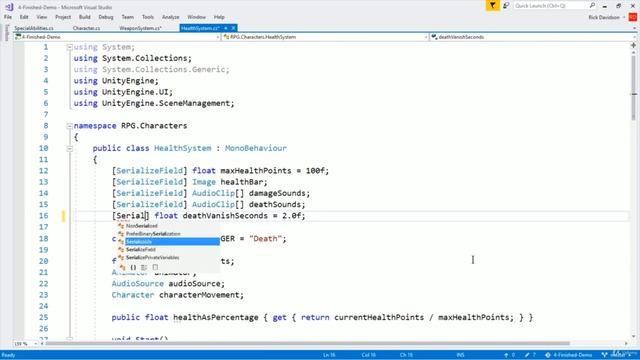Click the audioSource field on line 22
The image size is (640, 360).
[194, 284]
